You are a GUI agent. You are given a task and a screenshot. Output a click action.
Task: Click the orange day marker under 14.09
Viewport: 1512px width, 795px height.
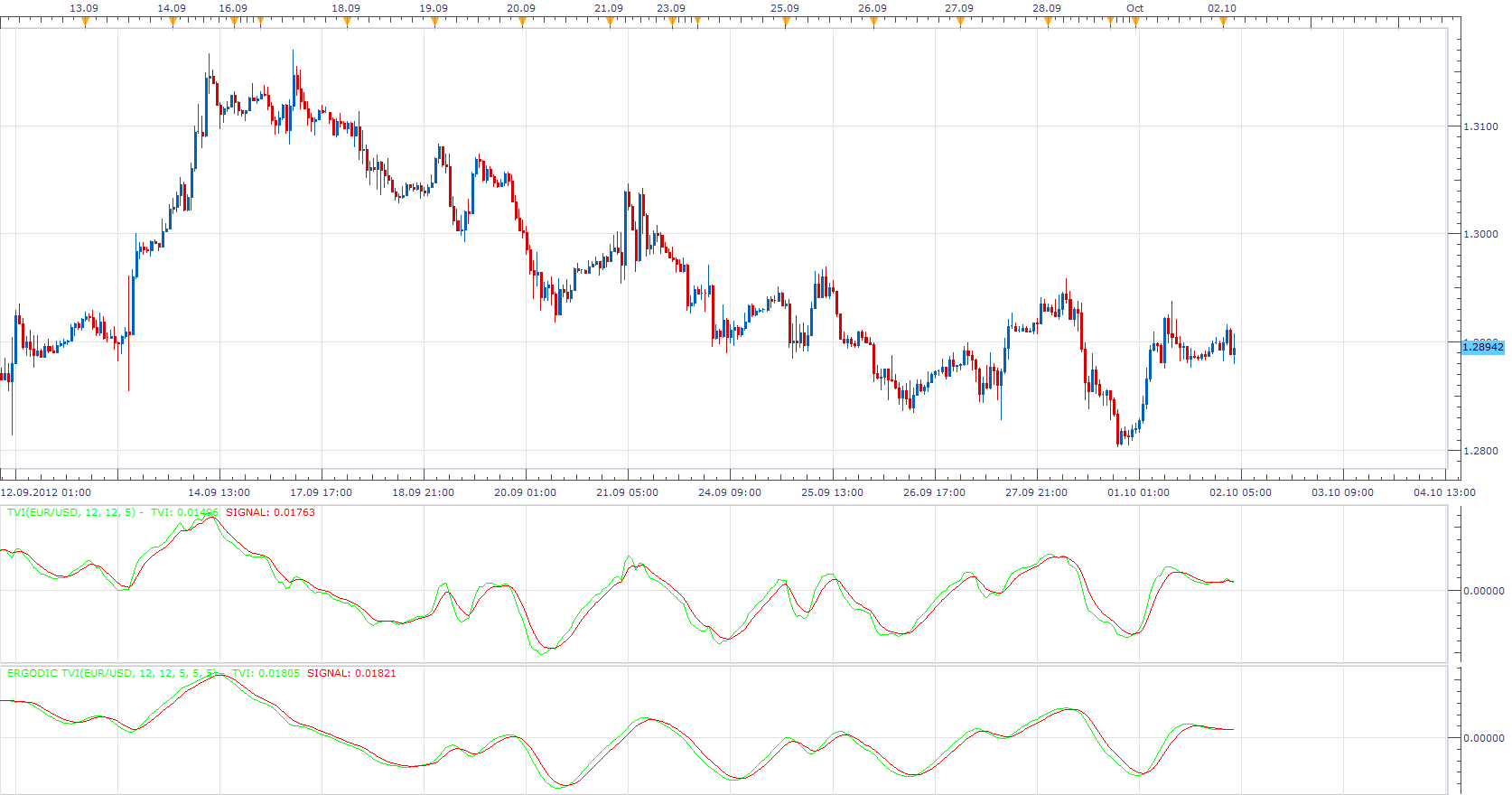(x=173, y=23)
